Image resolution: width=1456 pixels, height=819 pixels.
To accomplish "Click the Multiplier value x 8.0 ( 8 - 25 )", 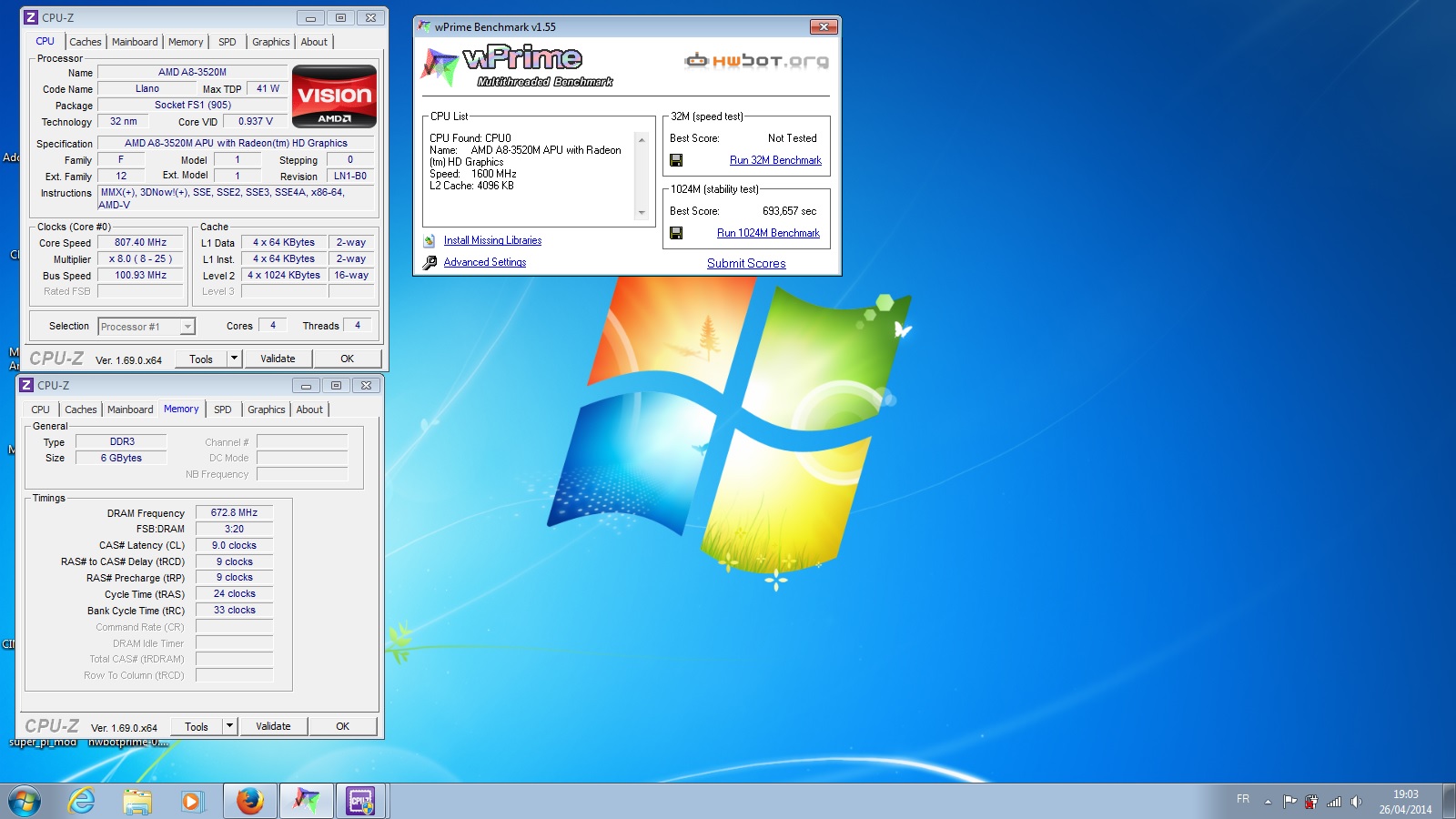I will click(x=140, y=258).
